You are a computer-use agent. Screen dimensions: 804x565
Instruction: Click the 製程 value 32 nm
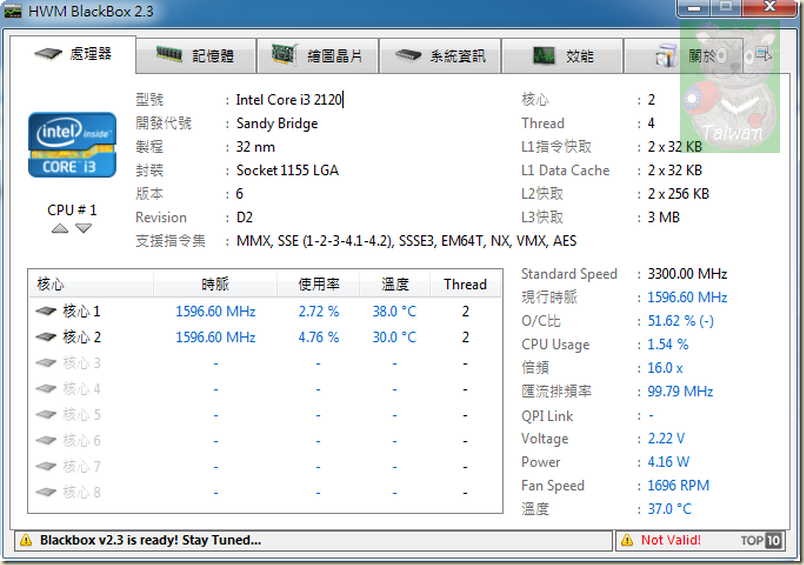coord(255,147)
